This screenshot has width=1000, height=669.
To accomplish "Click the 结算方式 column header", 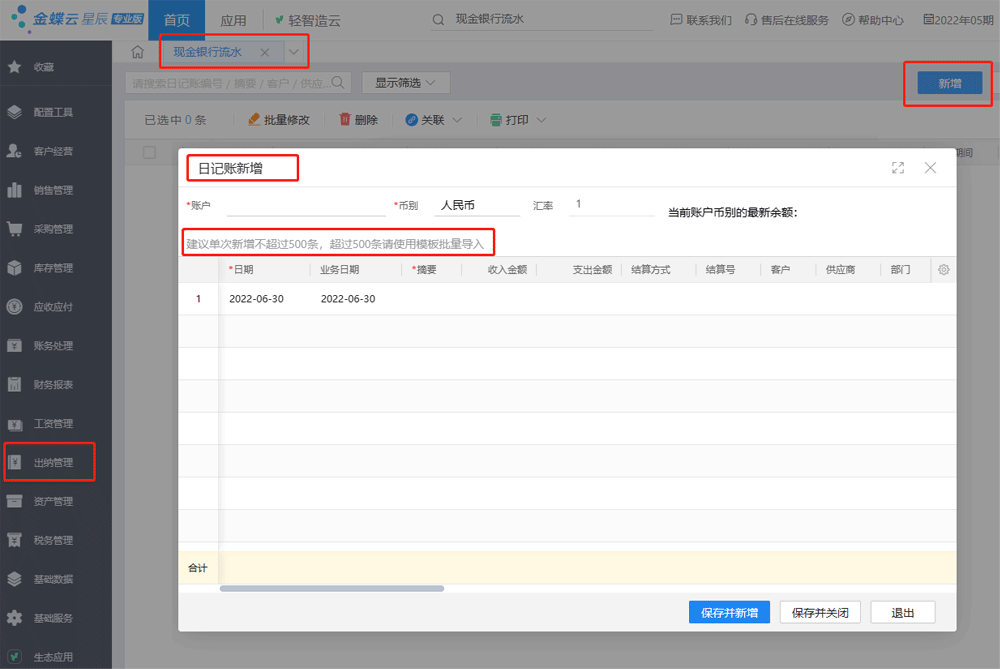I will tap(651, 270).
